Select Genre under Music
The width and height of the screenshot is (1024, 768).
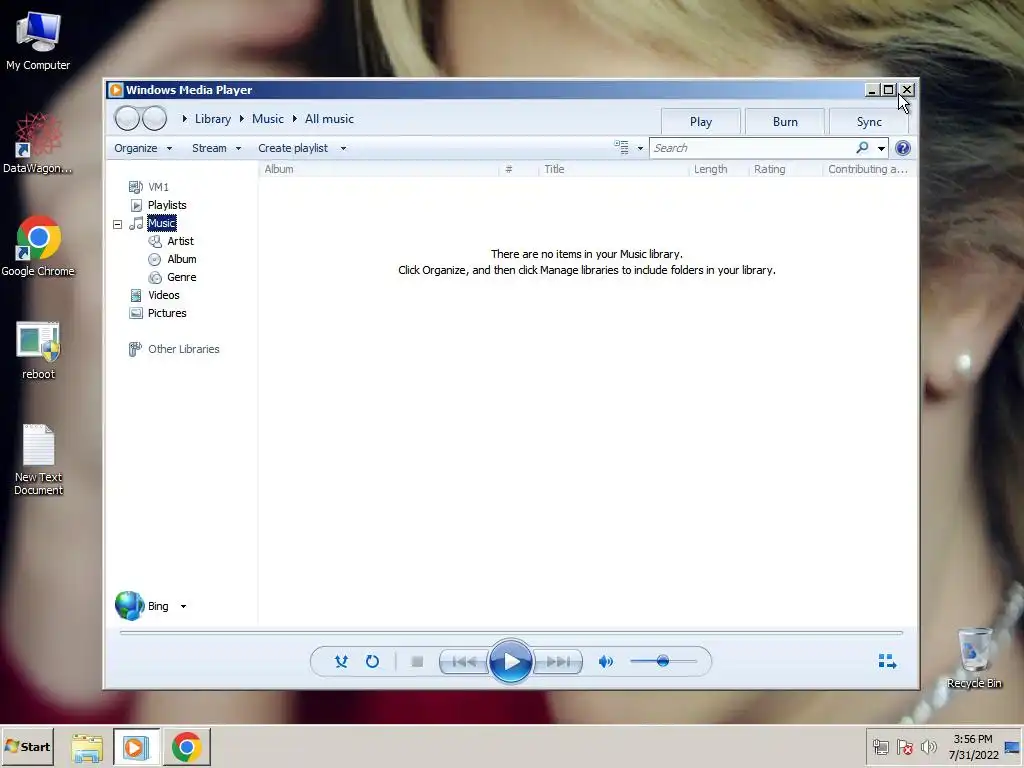point(182,277)
